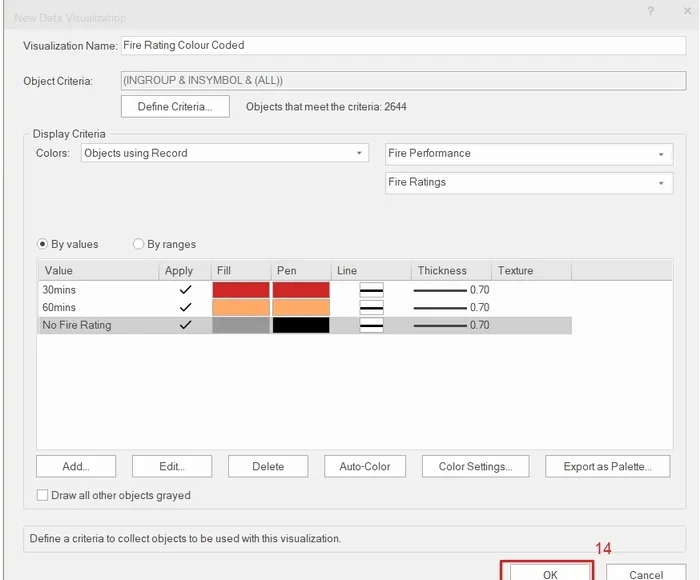Click Export as Palette button
Screen dimensions: 700x580
(607, 466)
